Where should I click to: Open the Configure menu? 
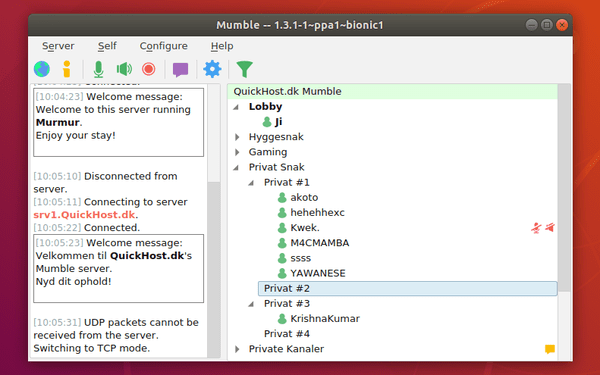tap(163, 46)
